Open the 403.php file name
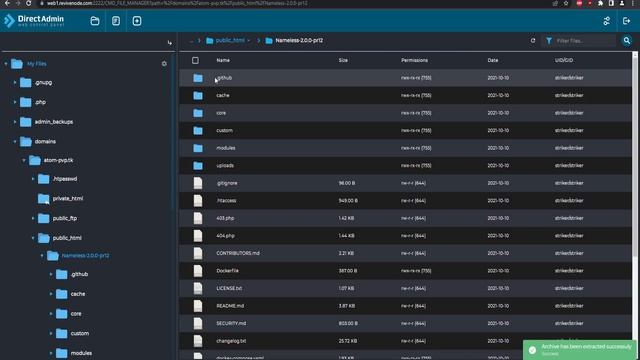Image resolution: width=640 pixels, height=360 pixels. pyautogui.click(x=225, y=218)
